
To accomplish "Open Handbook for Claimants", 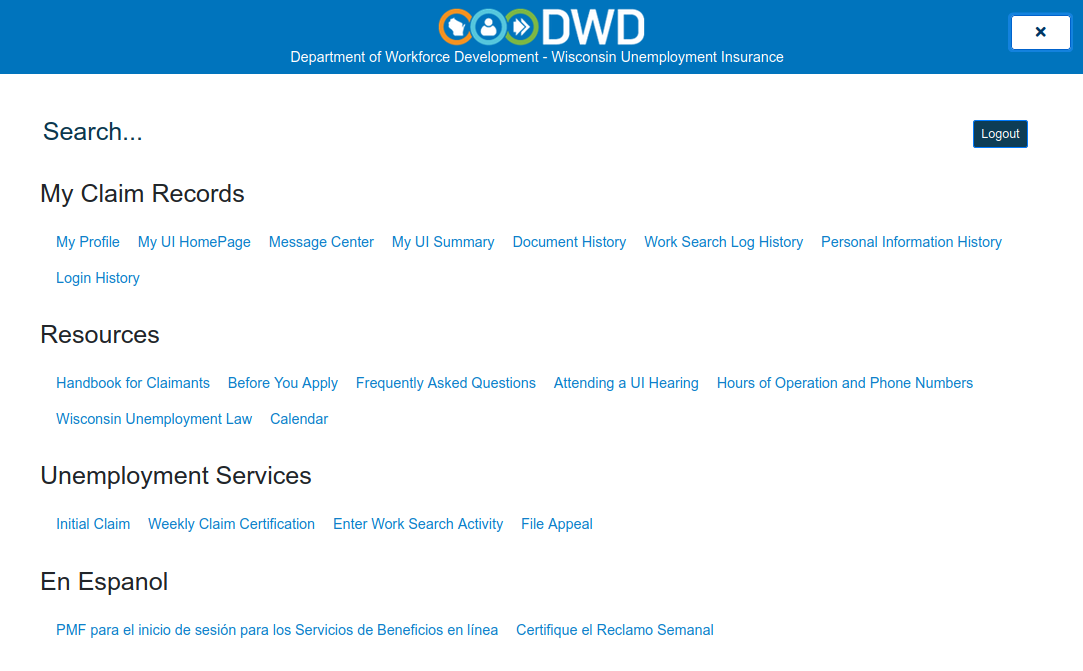I will [x=133, y=383].
